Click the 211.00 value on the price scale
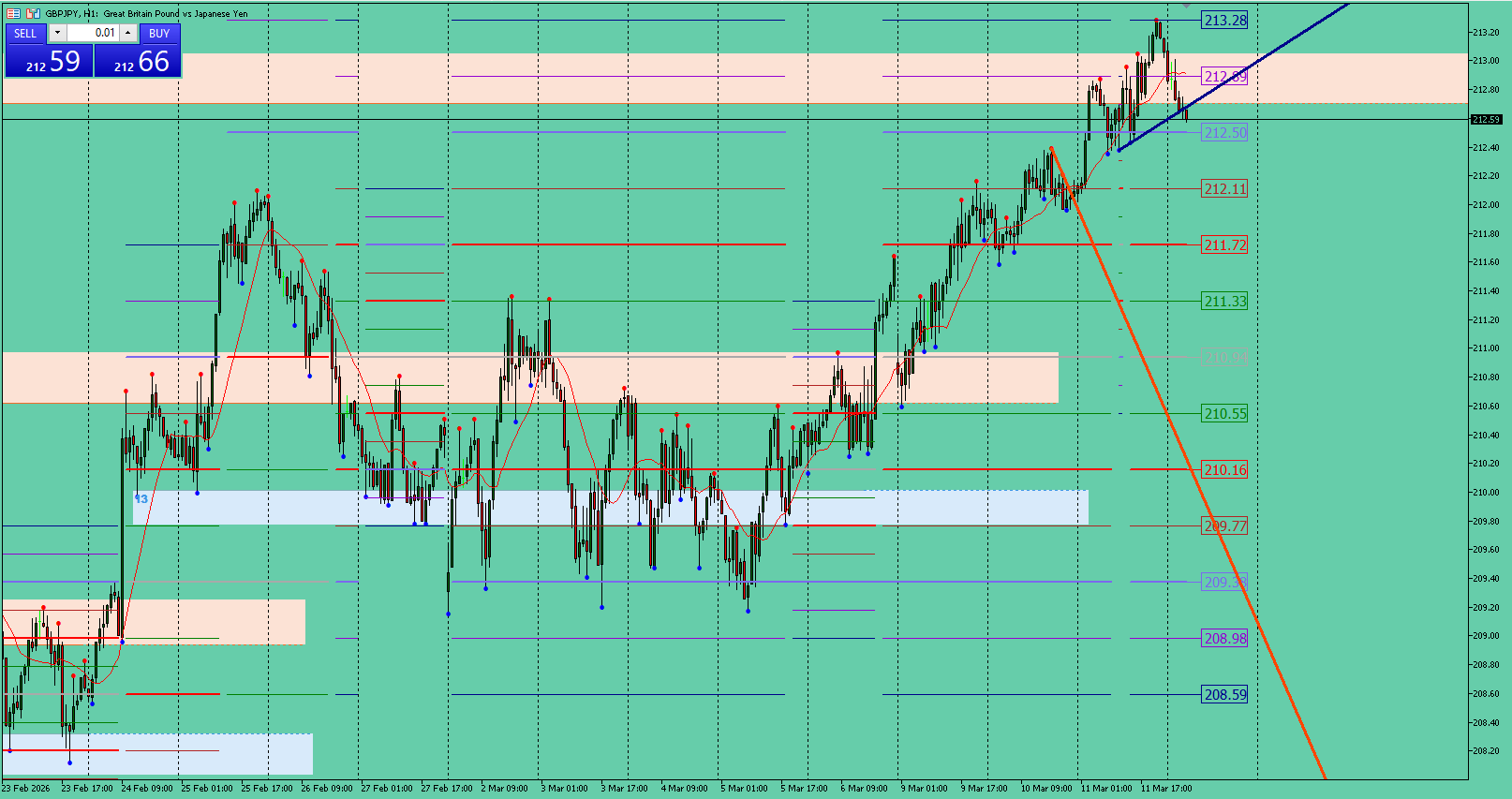 pyautogui.click(x=1487, y=348)
